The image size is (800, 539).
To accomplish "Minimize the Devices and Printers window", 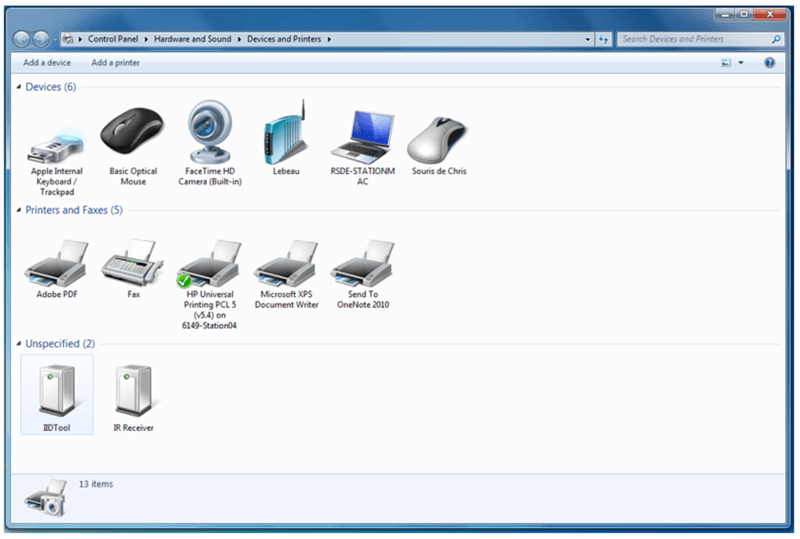I will coord(725,14).
